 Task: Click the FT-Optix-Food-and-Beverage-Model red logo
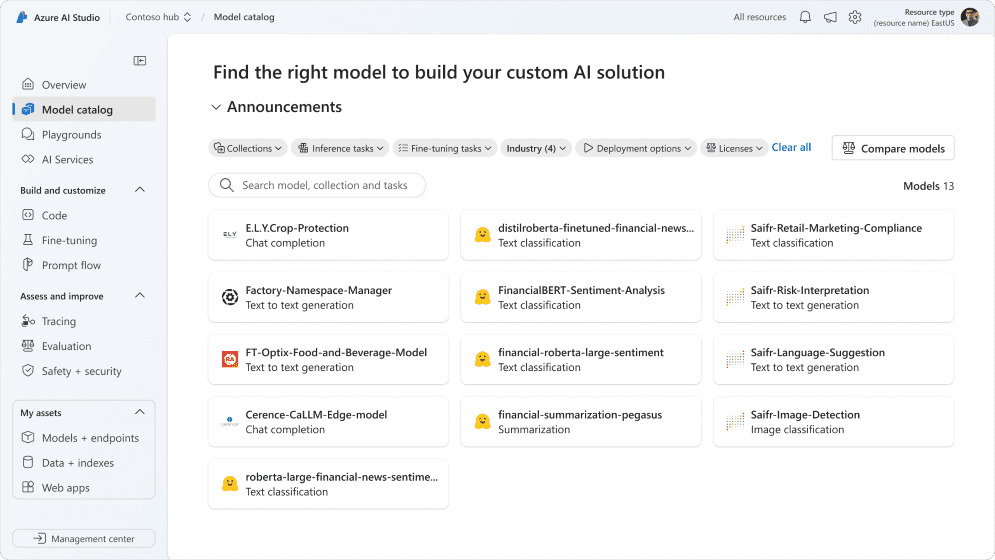230,359
